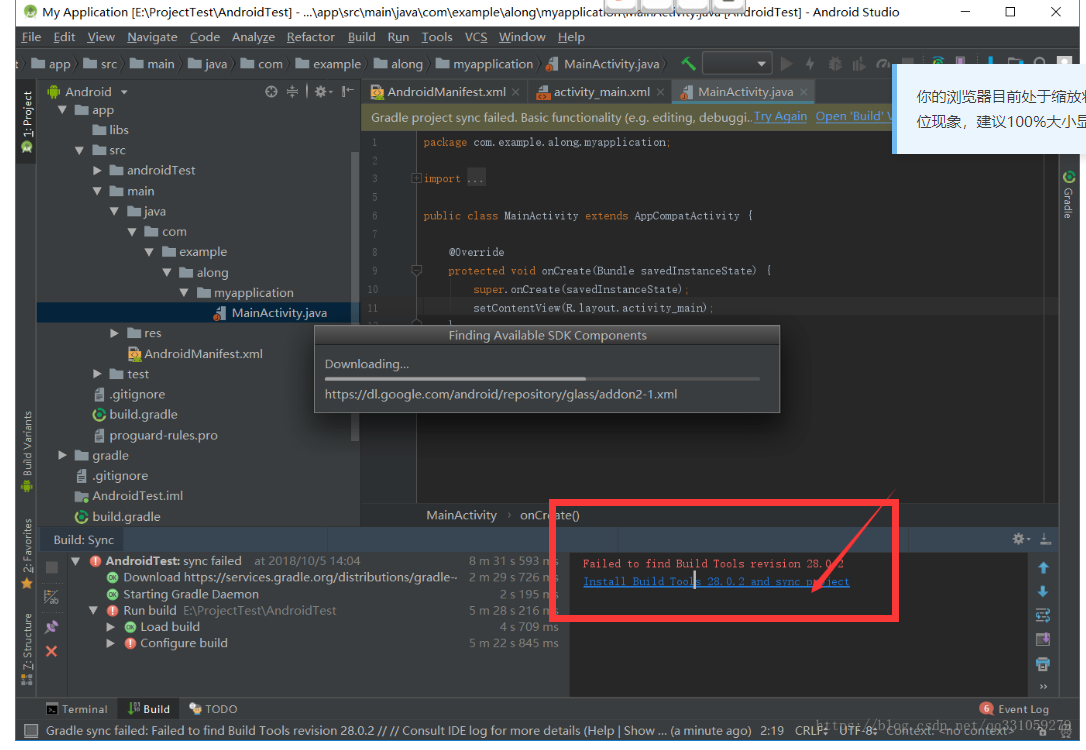Expand the res folder
The width and height of the screenshot is (1086, 750).
[x=114, y=333]
